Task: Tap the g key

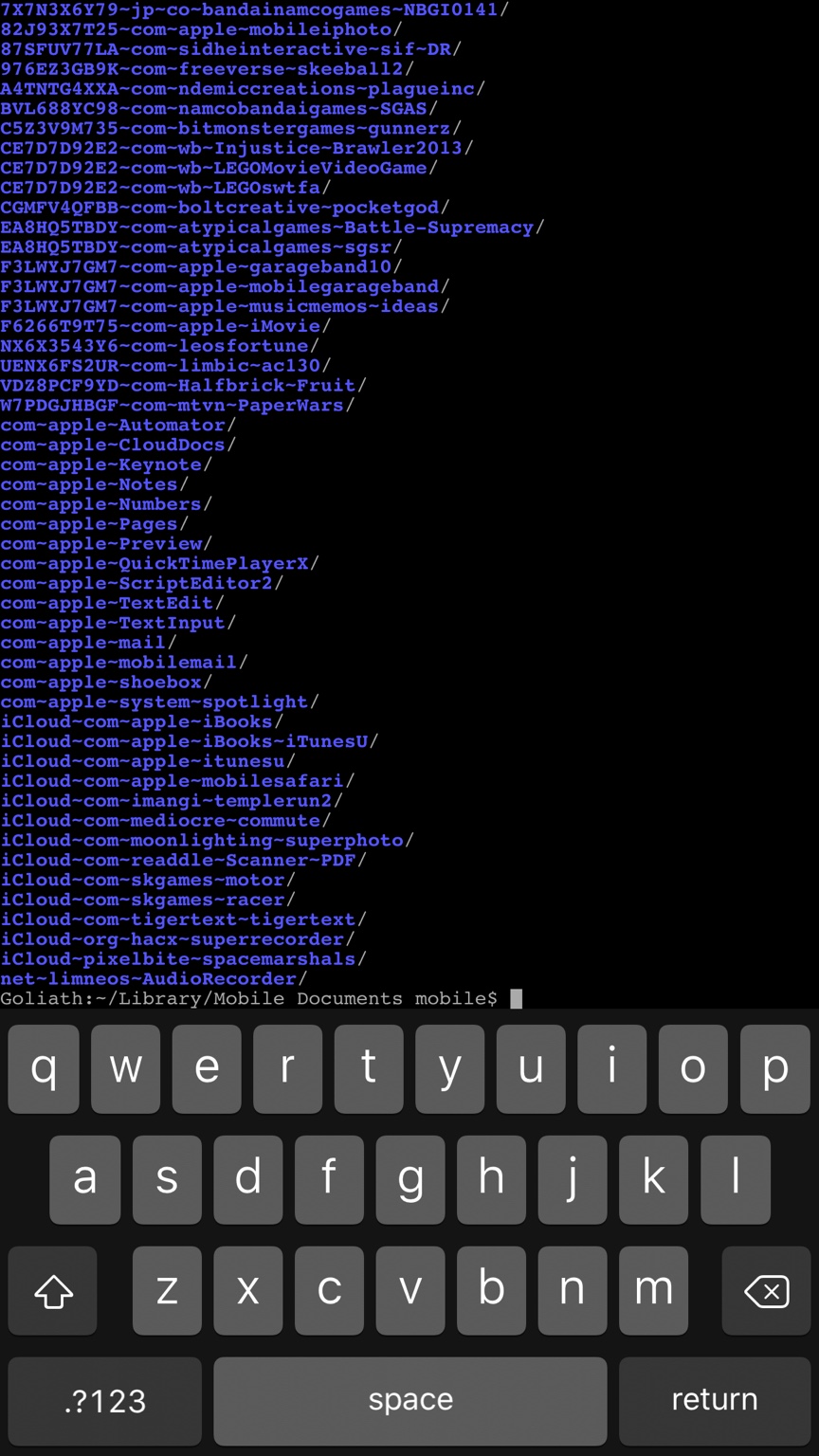Action: tap(410, 1179)
